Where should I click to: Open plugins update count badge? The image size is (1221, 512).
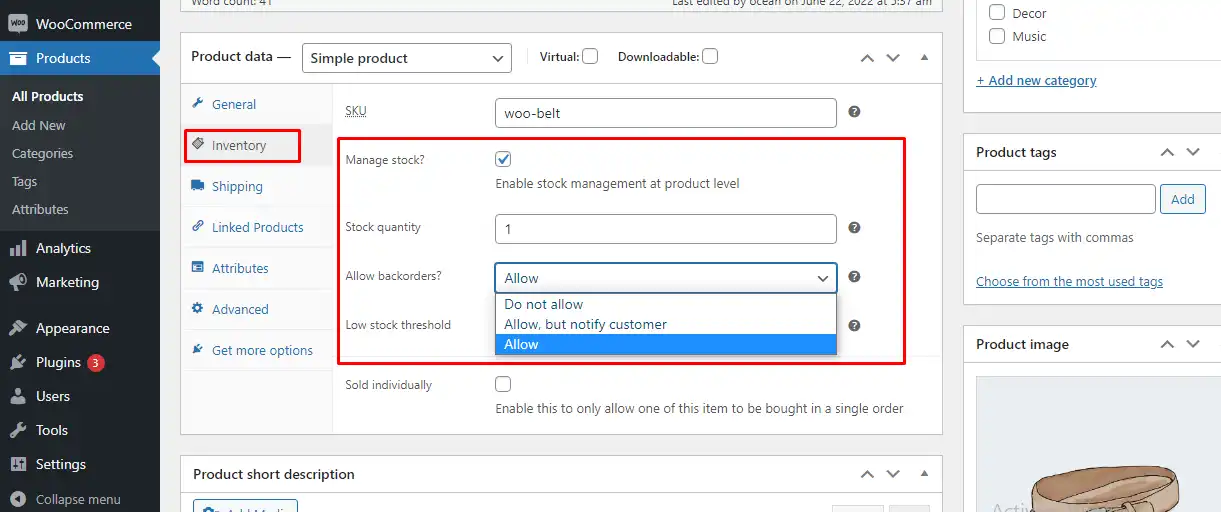click(95, 363)
